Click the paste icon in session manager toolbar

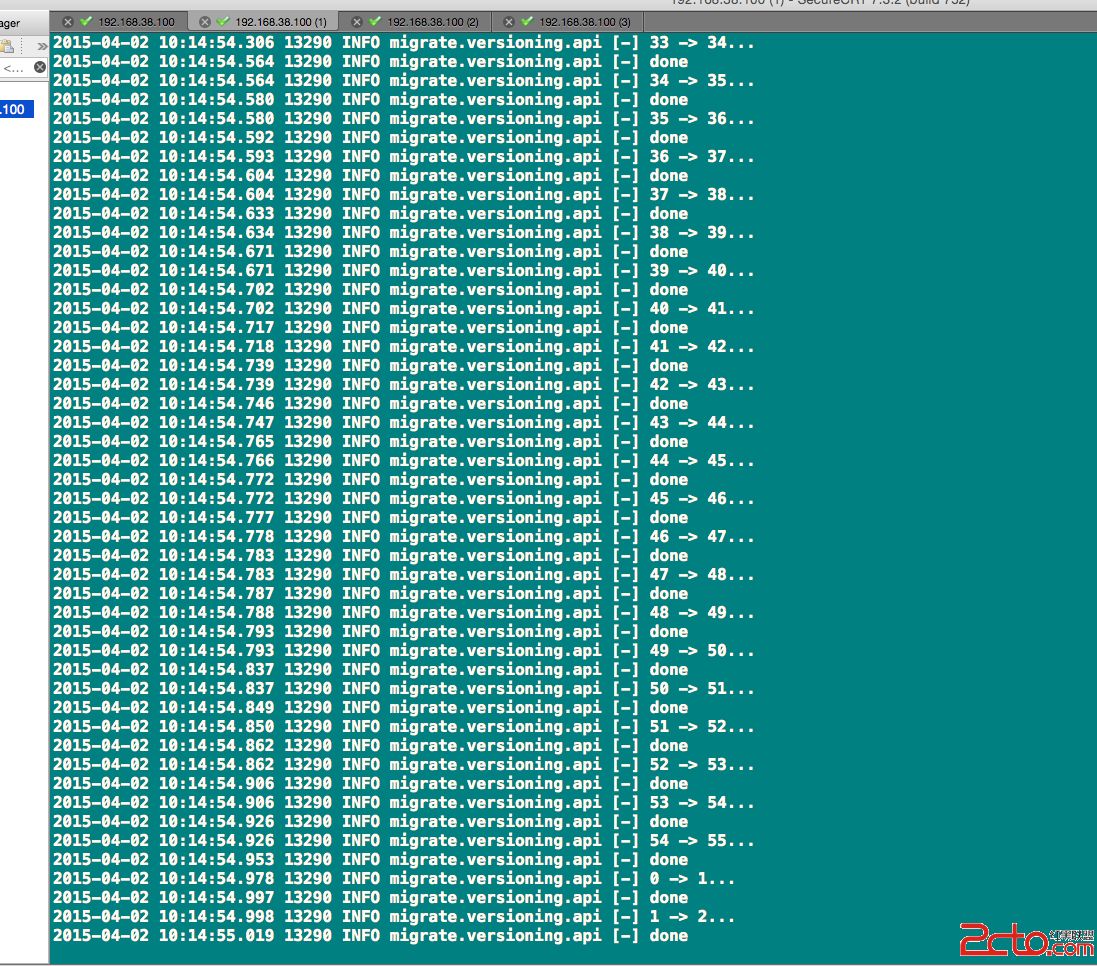(8, 47)
